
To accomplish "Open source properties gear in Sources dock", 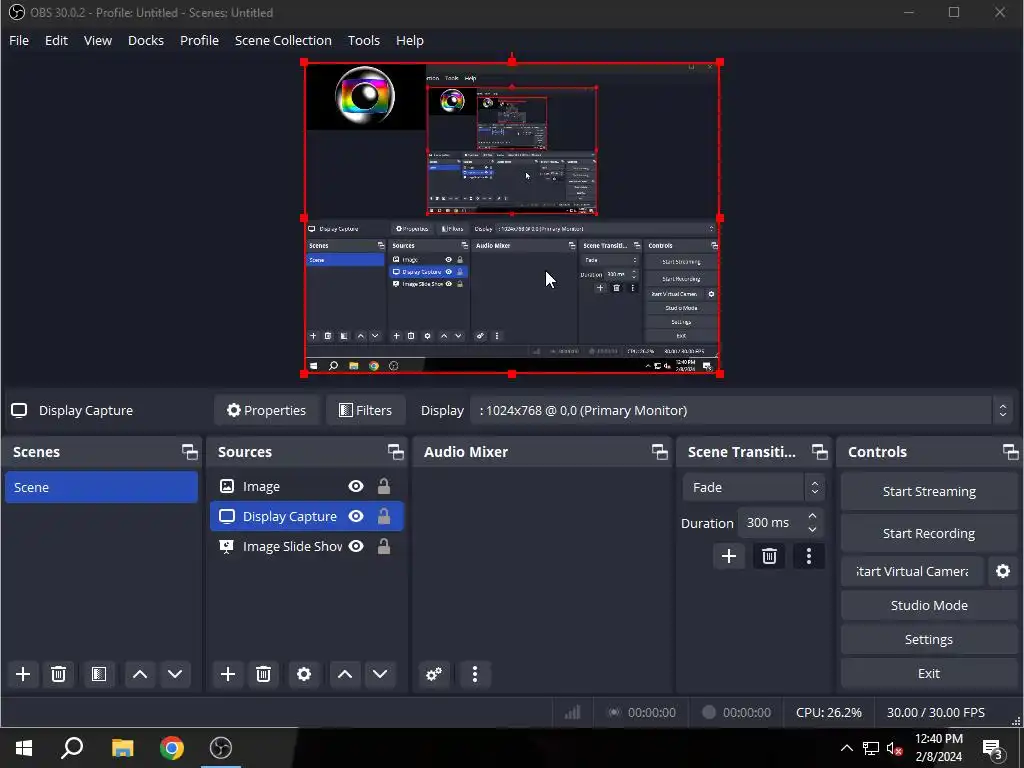I will tap(304, 674).
